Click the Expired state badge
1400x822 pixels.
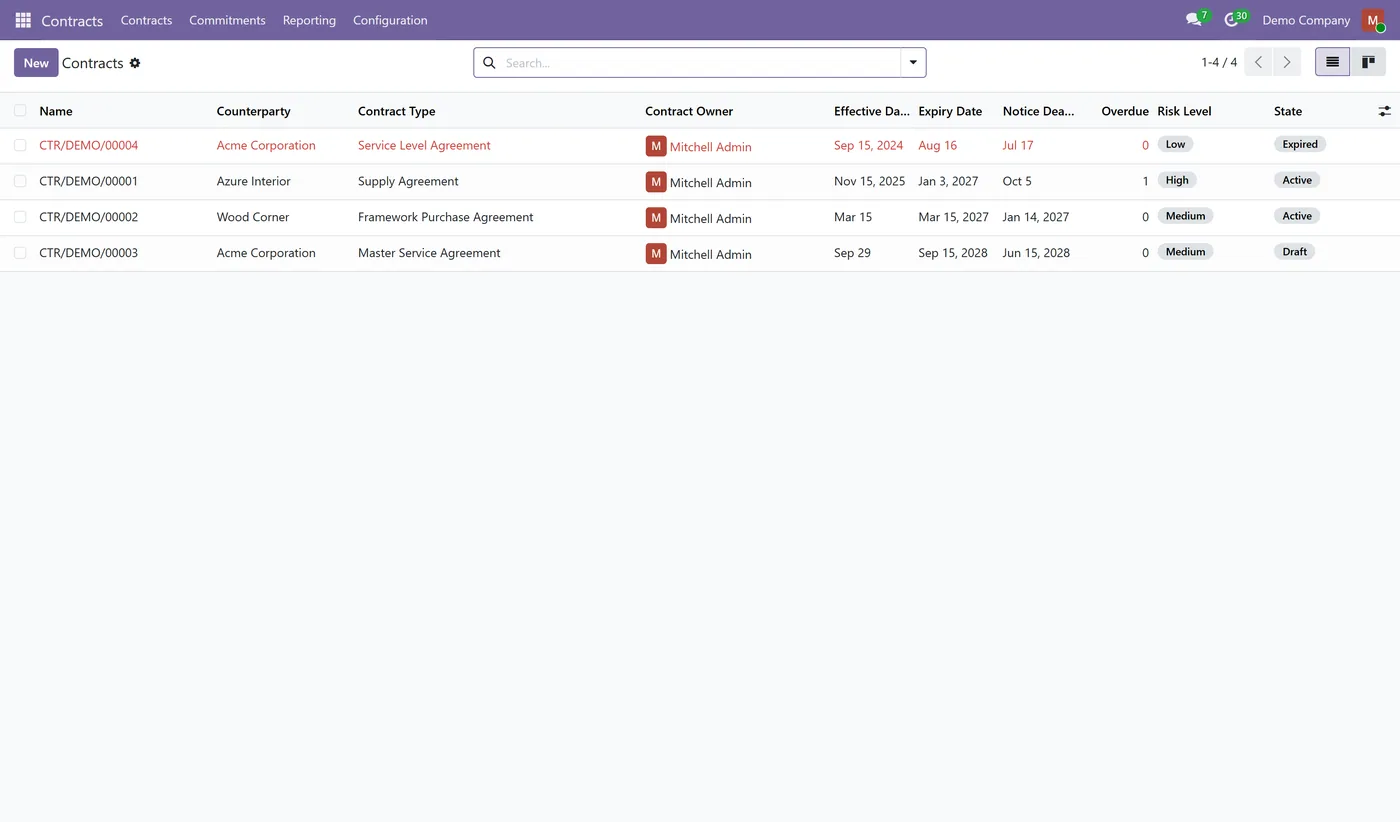click(x=1300, y=144)
